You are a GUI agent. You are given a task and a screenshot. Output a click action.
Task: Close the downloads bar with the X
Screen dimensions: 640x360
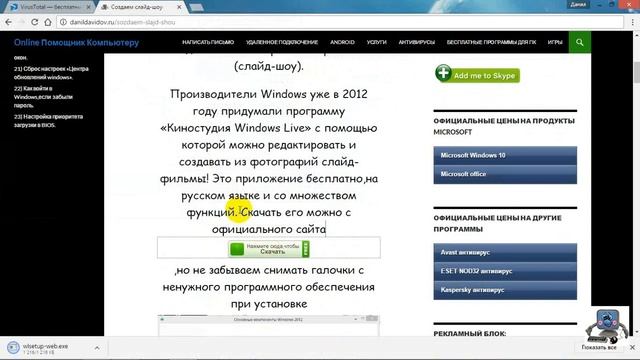pyautogui.click(x=632, y=347)
